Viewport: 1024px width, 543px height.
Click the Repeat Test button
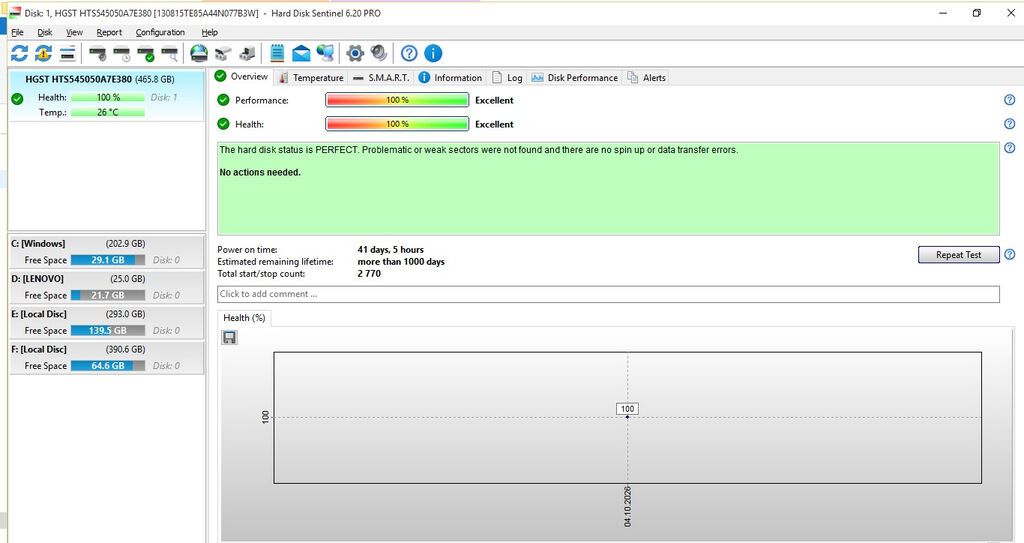pos(958,255)
